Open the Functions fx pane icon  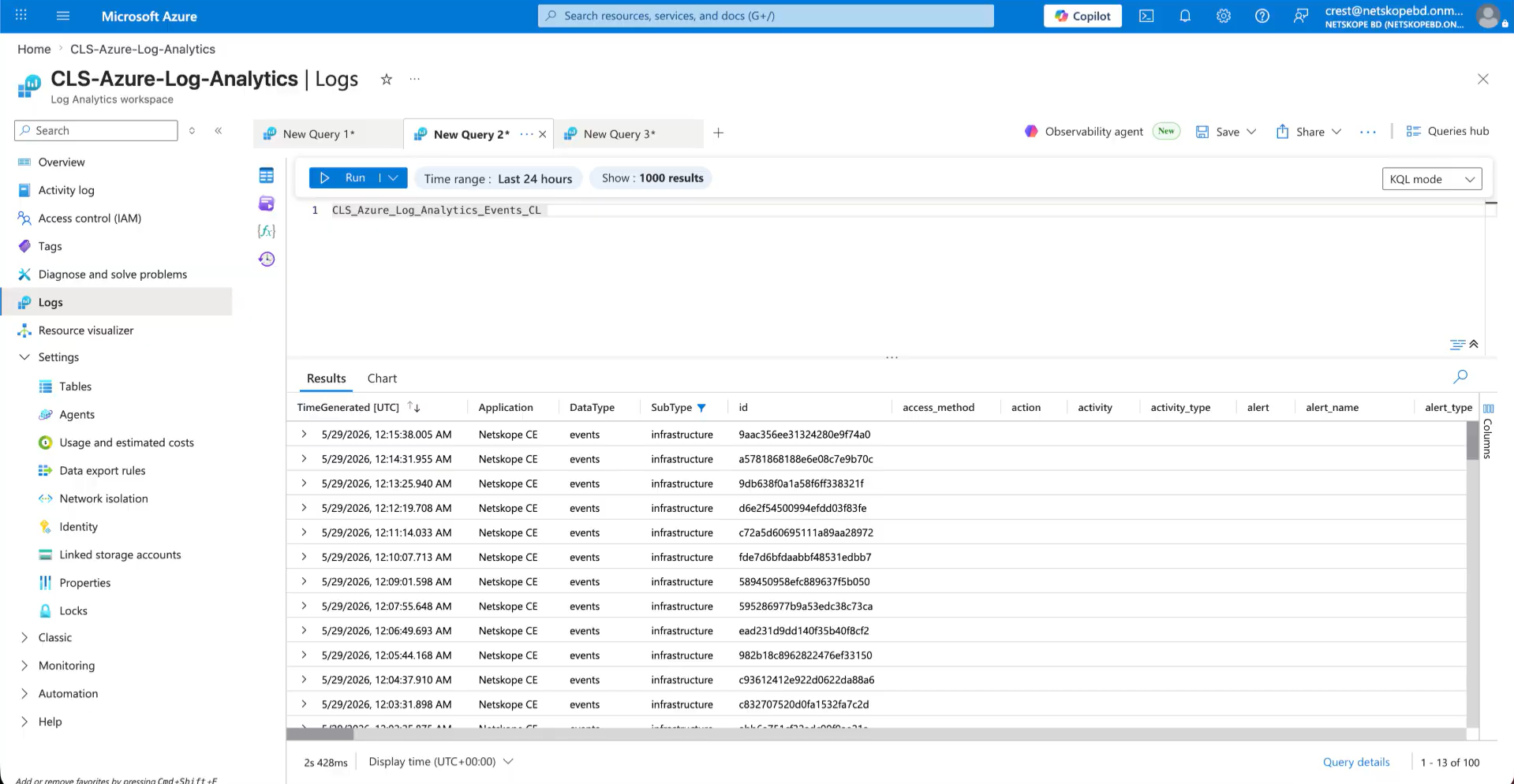tap(267, 231)
